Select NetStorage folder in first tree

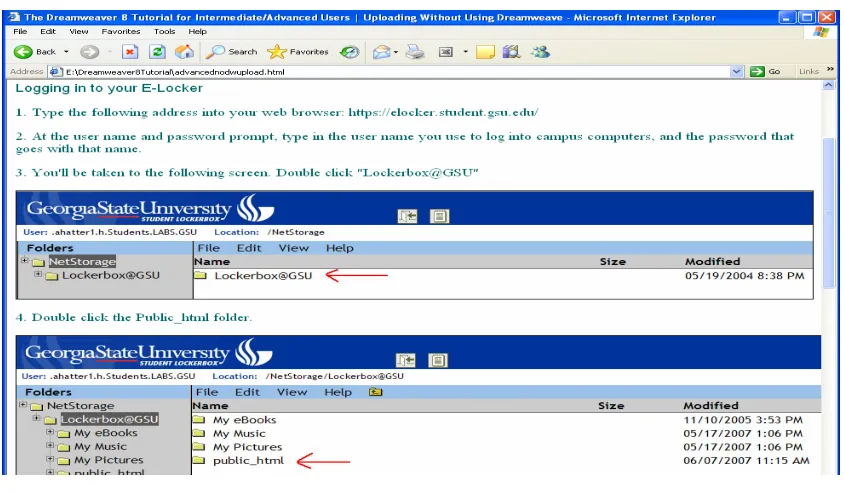coord(82,262)
